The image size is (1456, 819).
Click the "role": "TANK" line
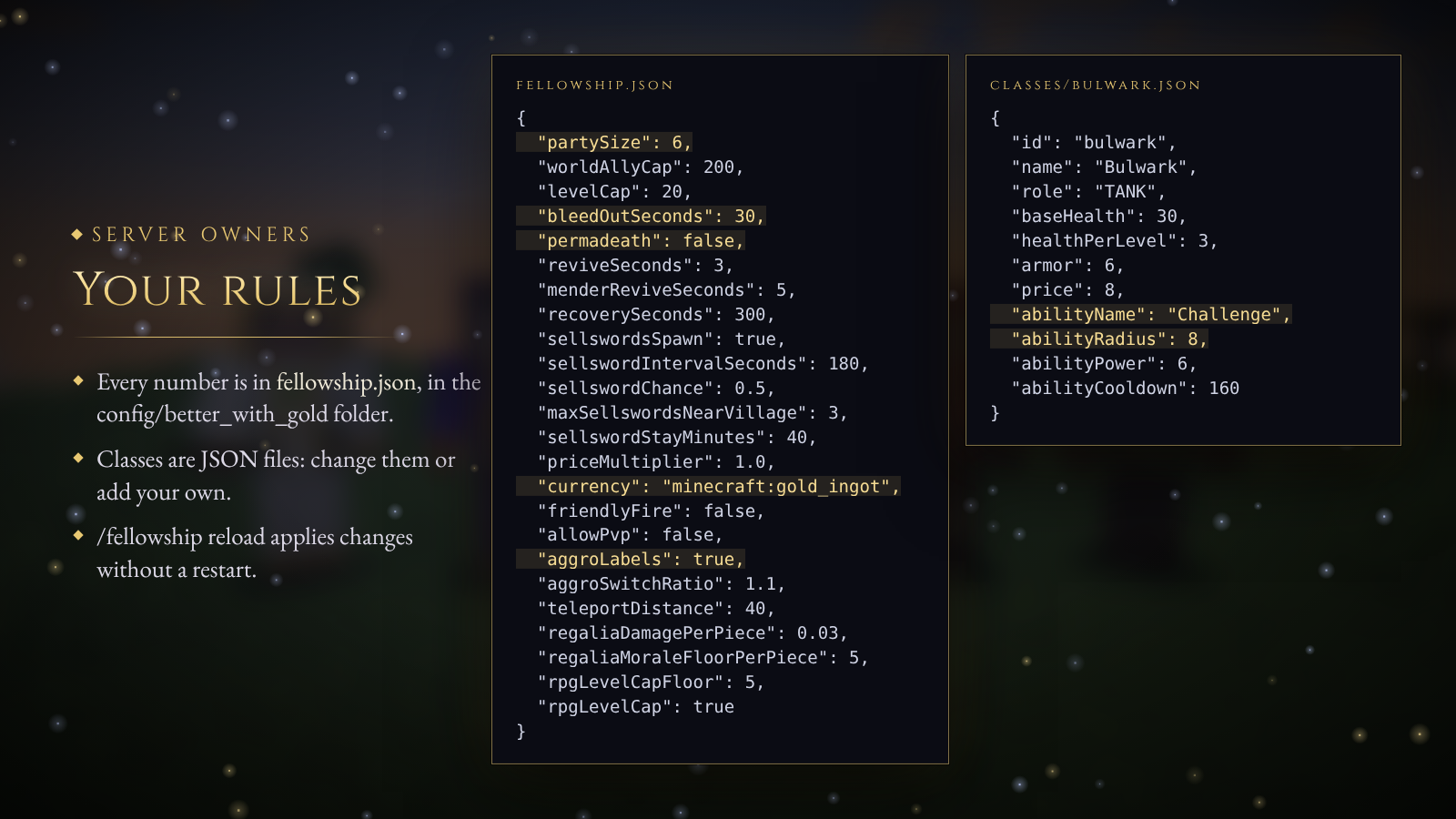coord(1089,192)
